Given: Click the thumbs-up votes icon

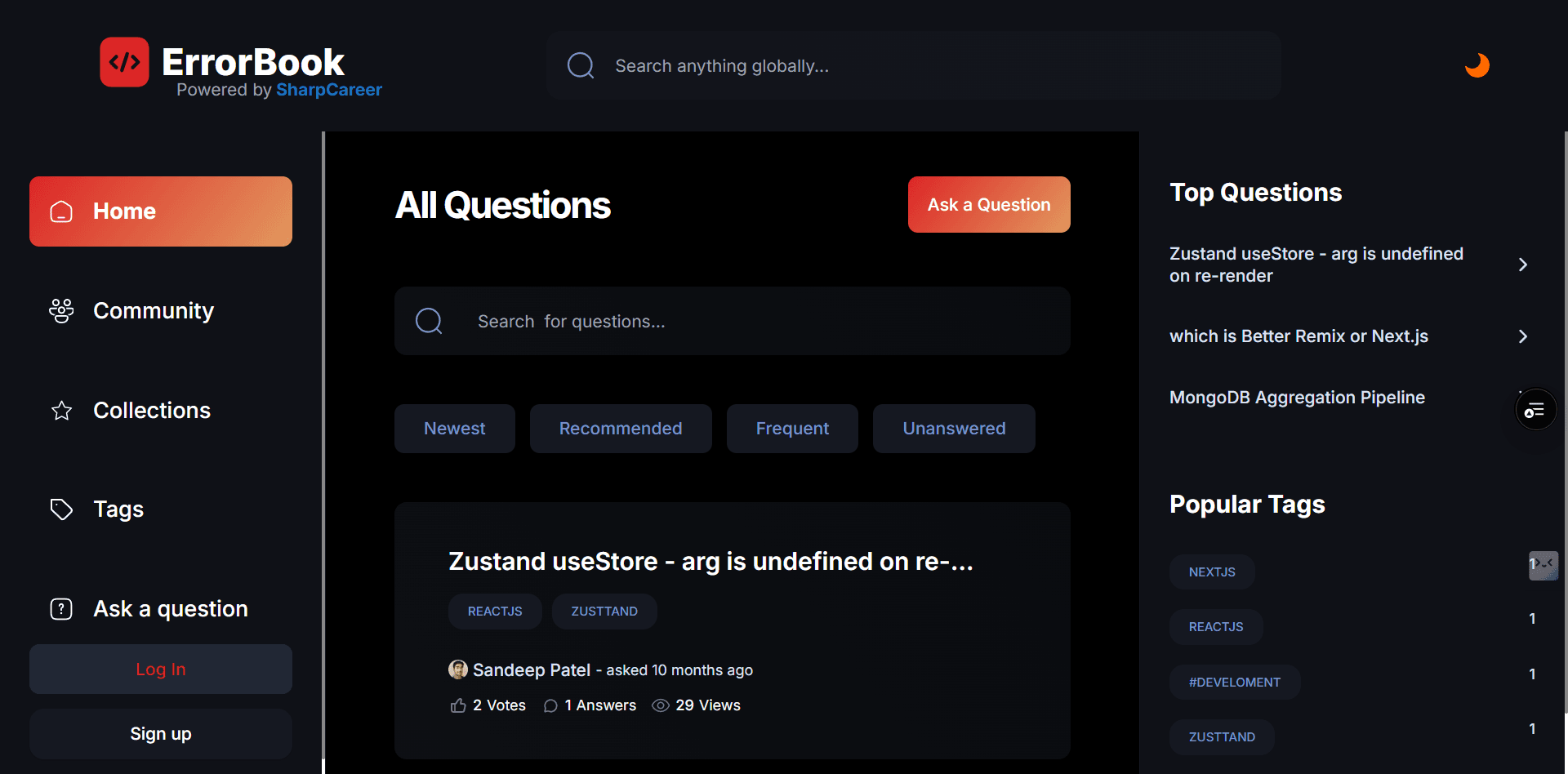Looking at the screenshot, I should (458, 705).
